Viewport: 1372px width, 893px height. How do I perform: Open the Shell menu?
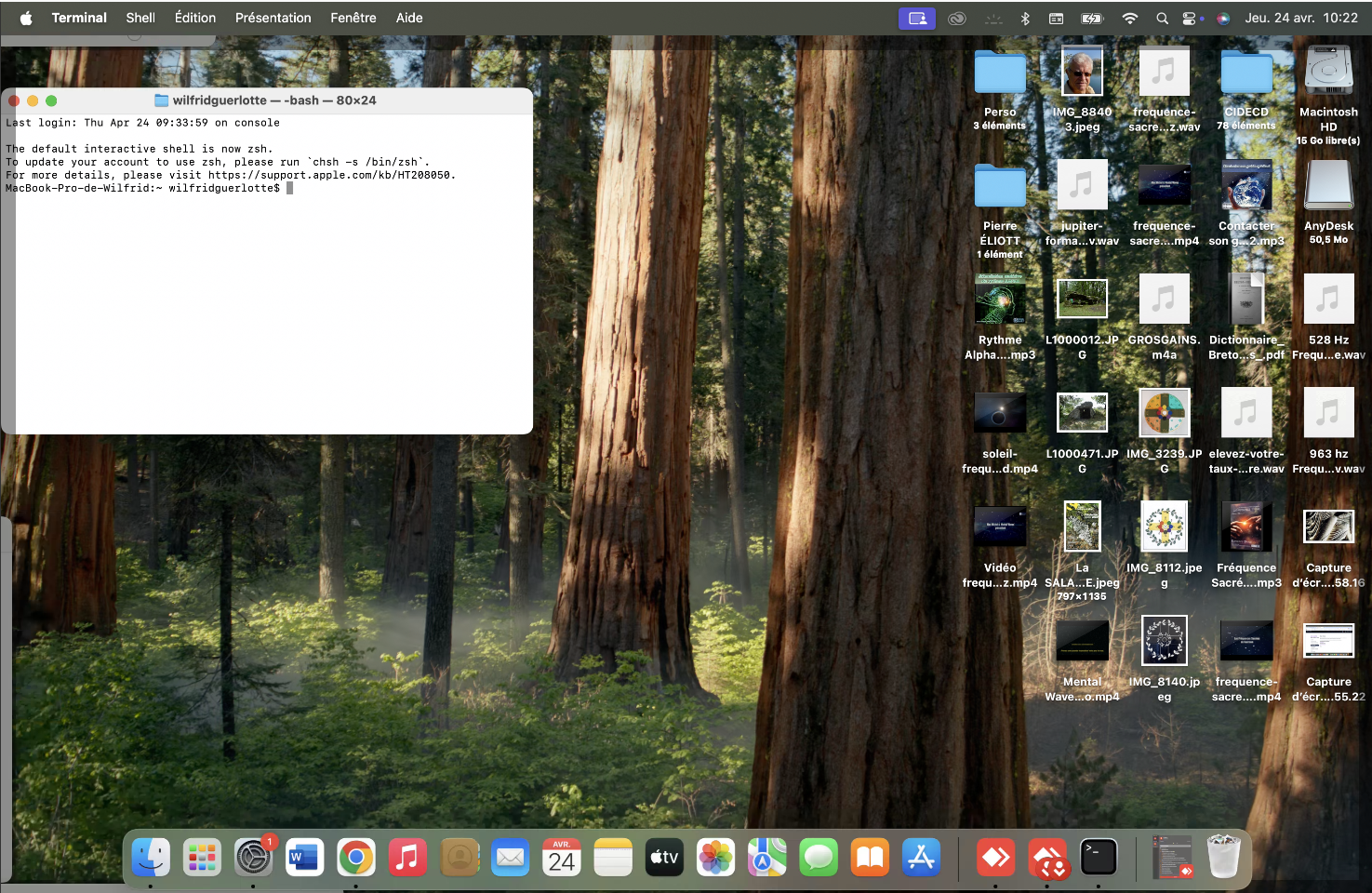coord(140,18)
